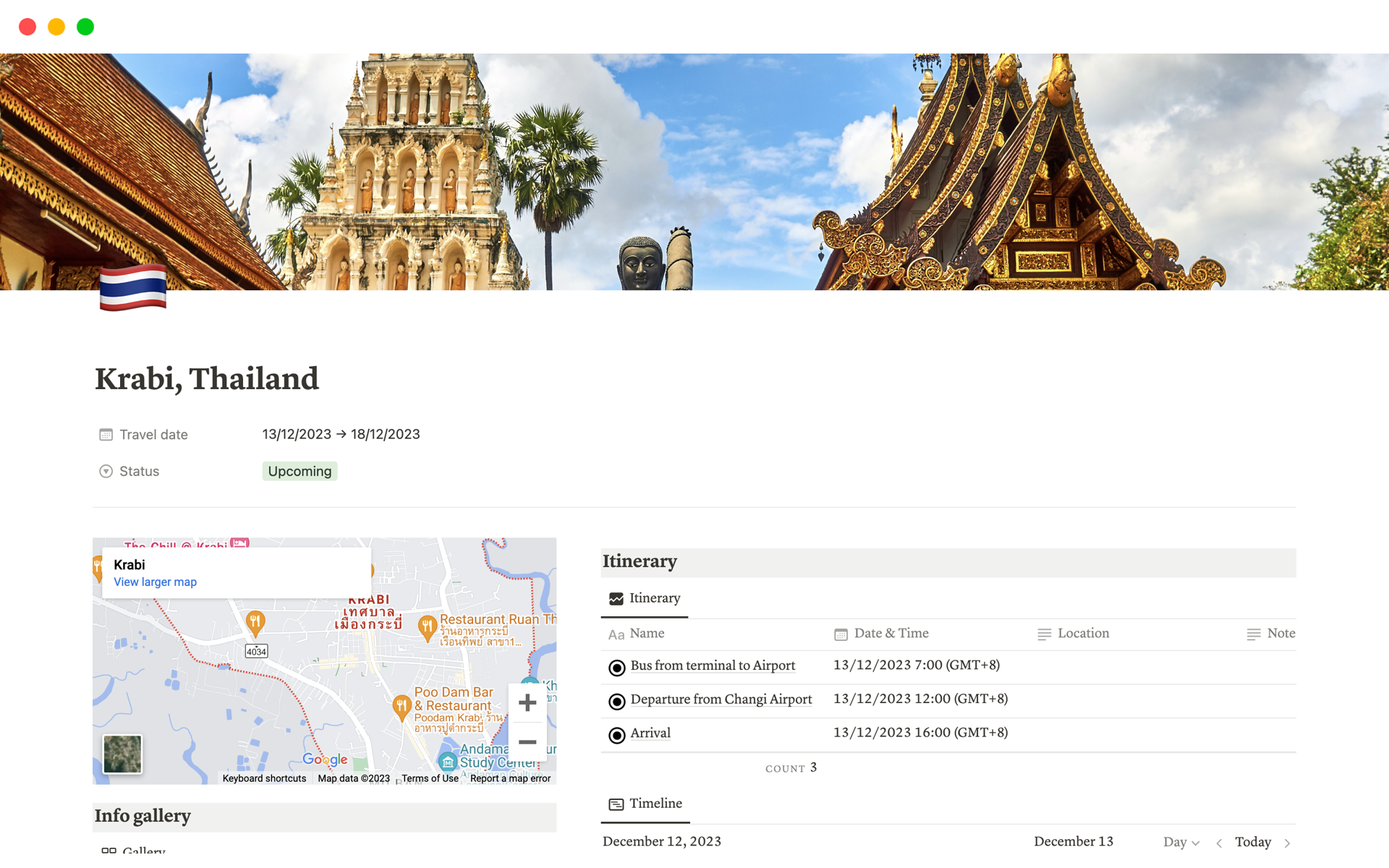Click the map zoom in plus button

tap(527, 702)
